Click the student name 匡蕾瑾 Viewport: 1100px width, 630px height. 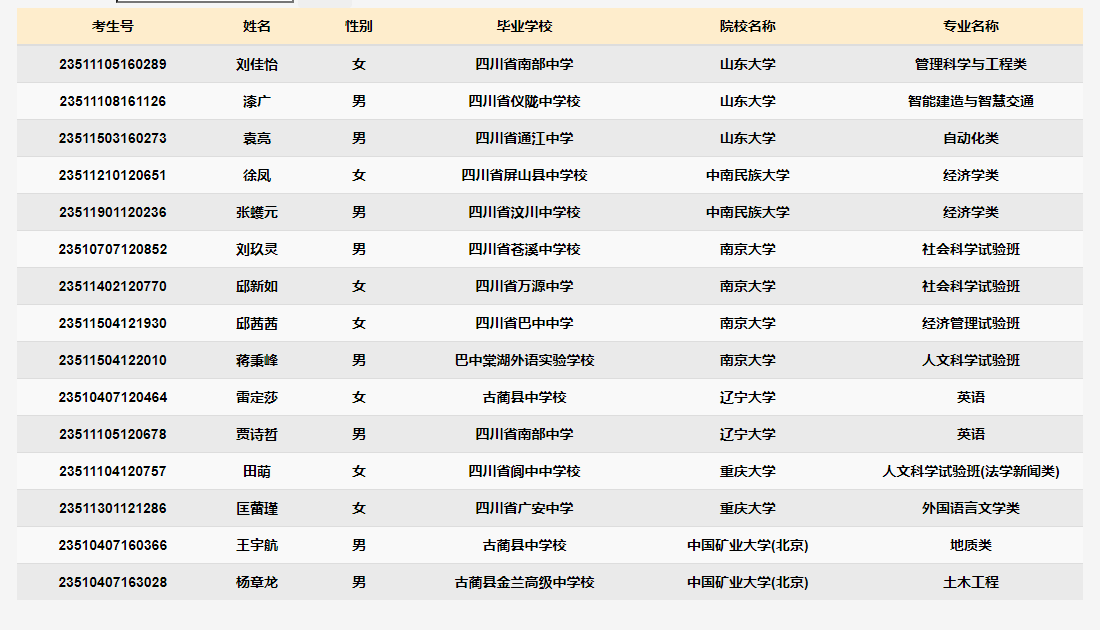[x=257, y=509]
